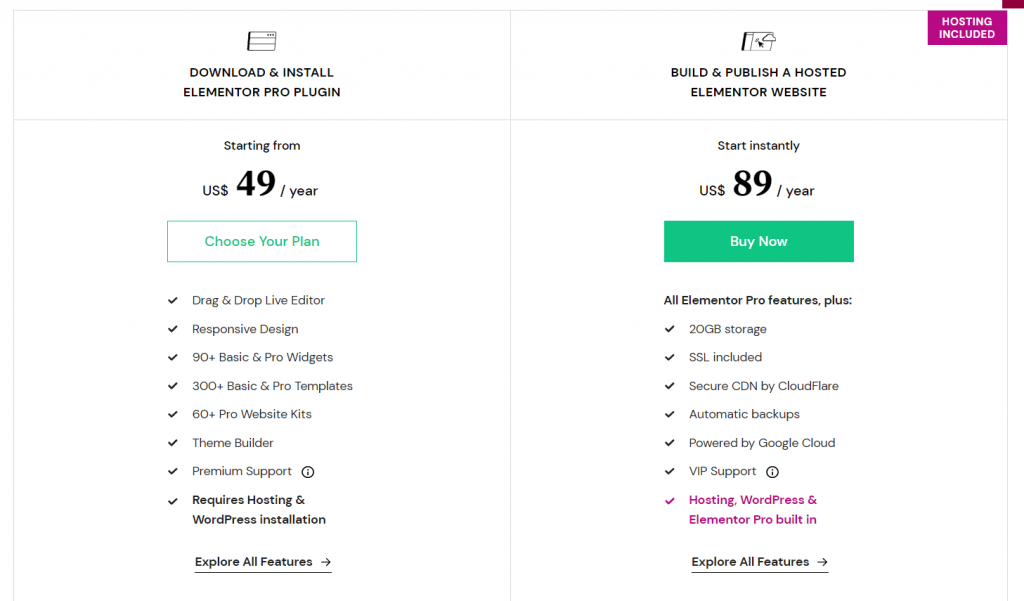Click the Build & Publish a Hosted Elementor Website heading

pos(758,82)
